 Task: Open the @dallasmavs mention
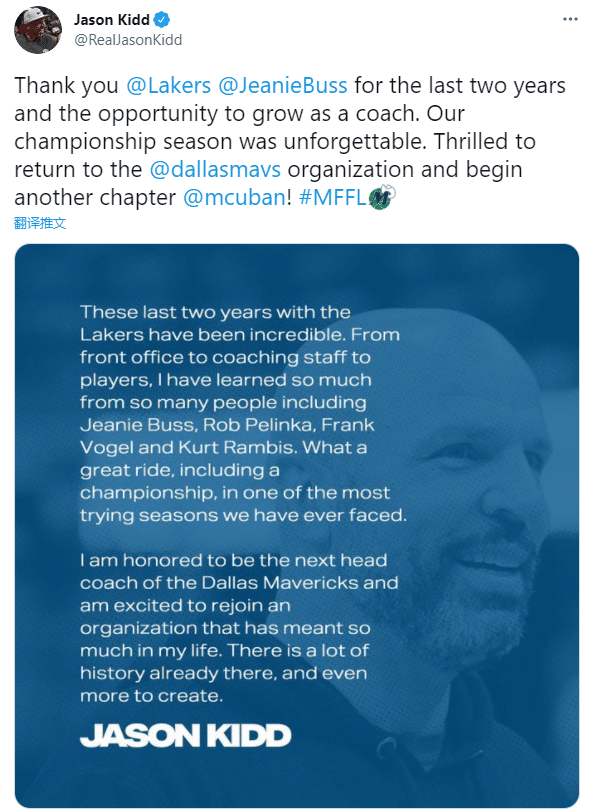point(215,169)
